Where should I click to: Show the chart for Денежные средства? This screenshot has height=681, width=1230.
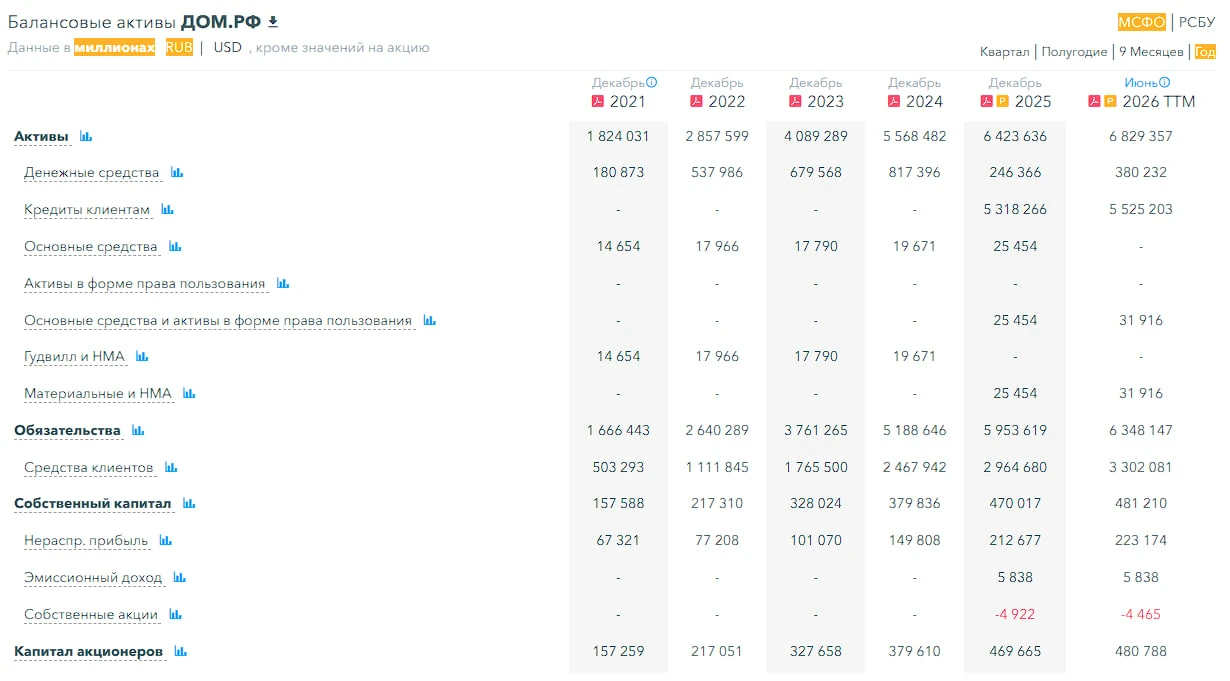(177, 173)
